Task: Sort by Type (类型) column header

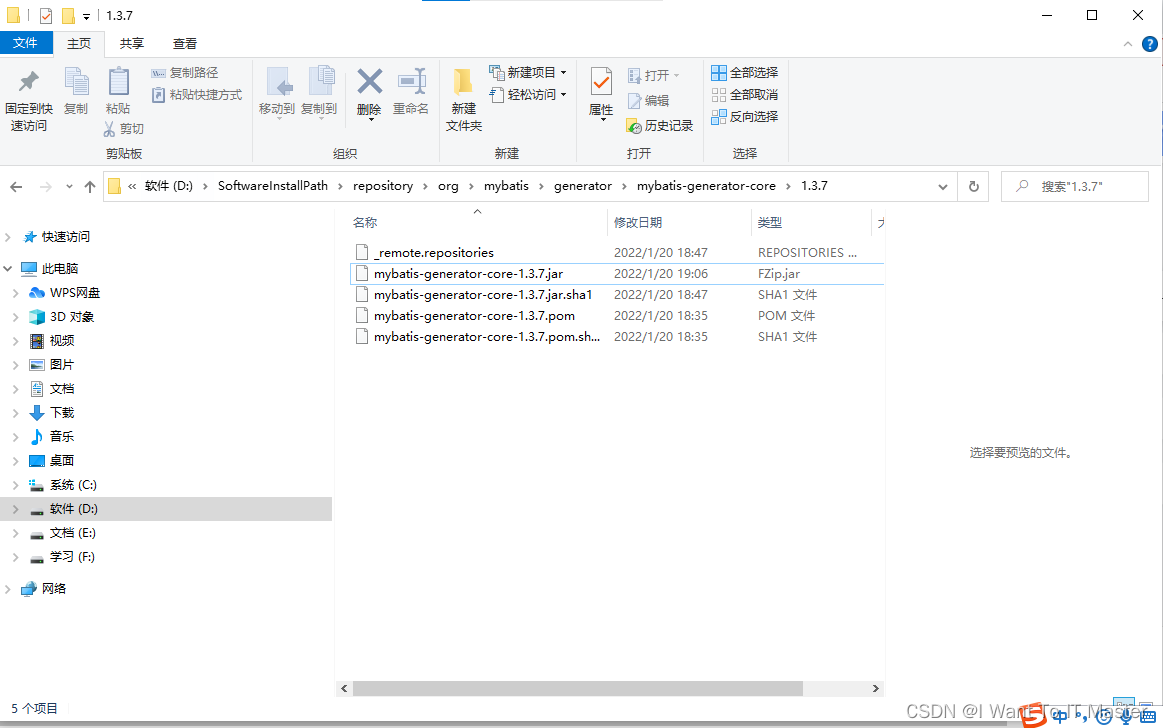Action: 811,222
